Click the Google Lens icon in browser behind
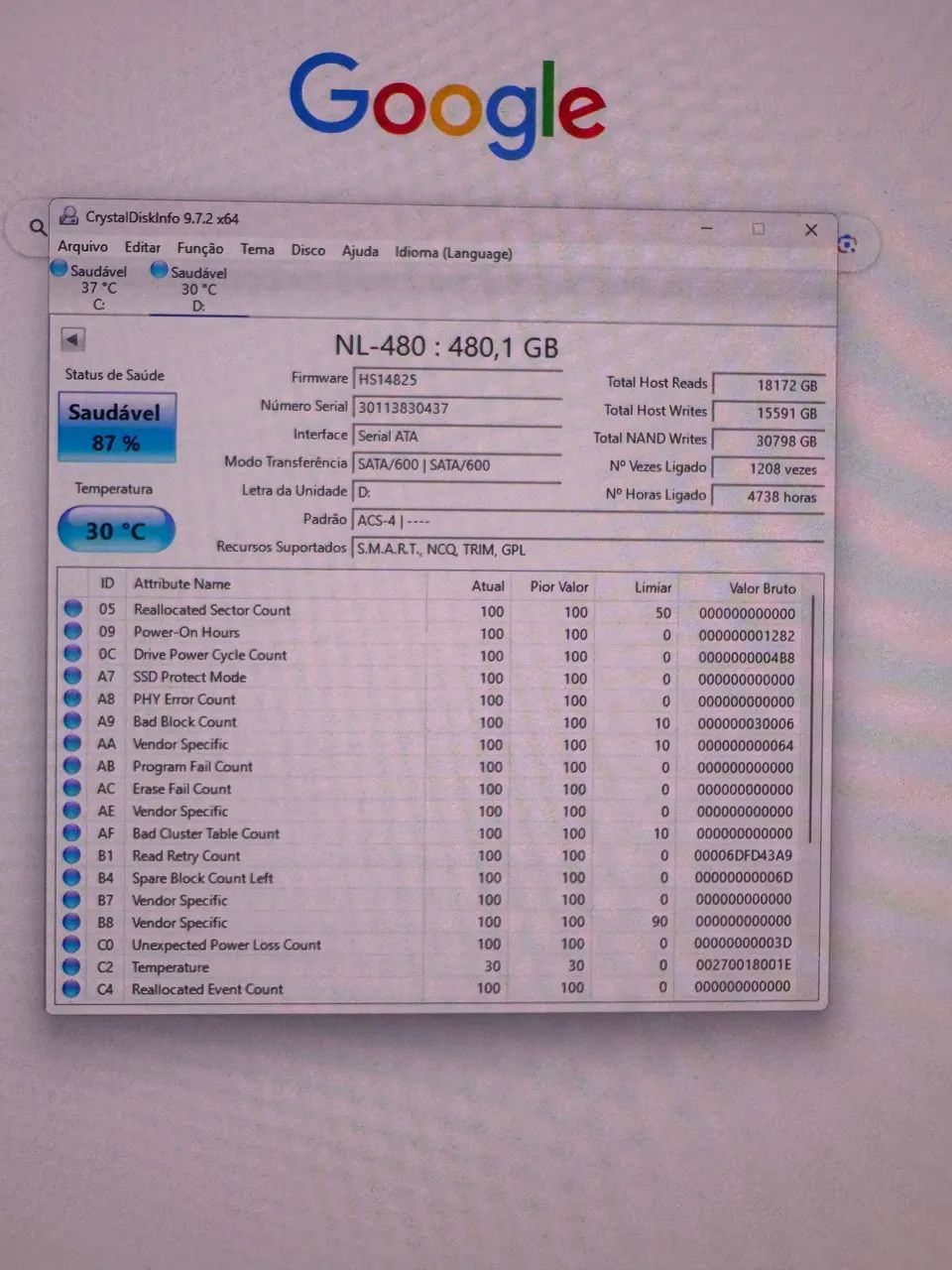952x1270 pixels. coord(847,244)
